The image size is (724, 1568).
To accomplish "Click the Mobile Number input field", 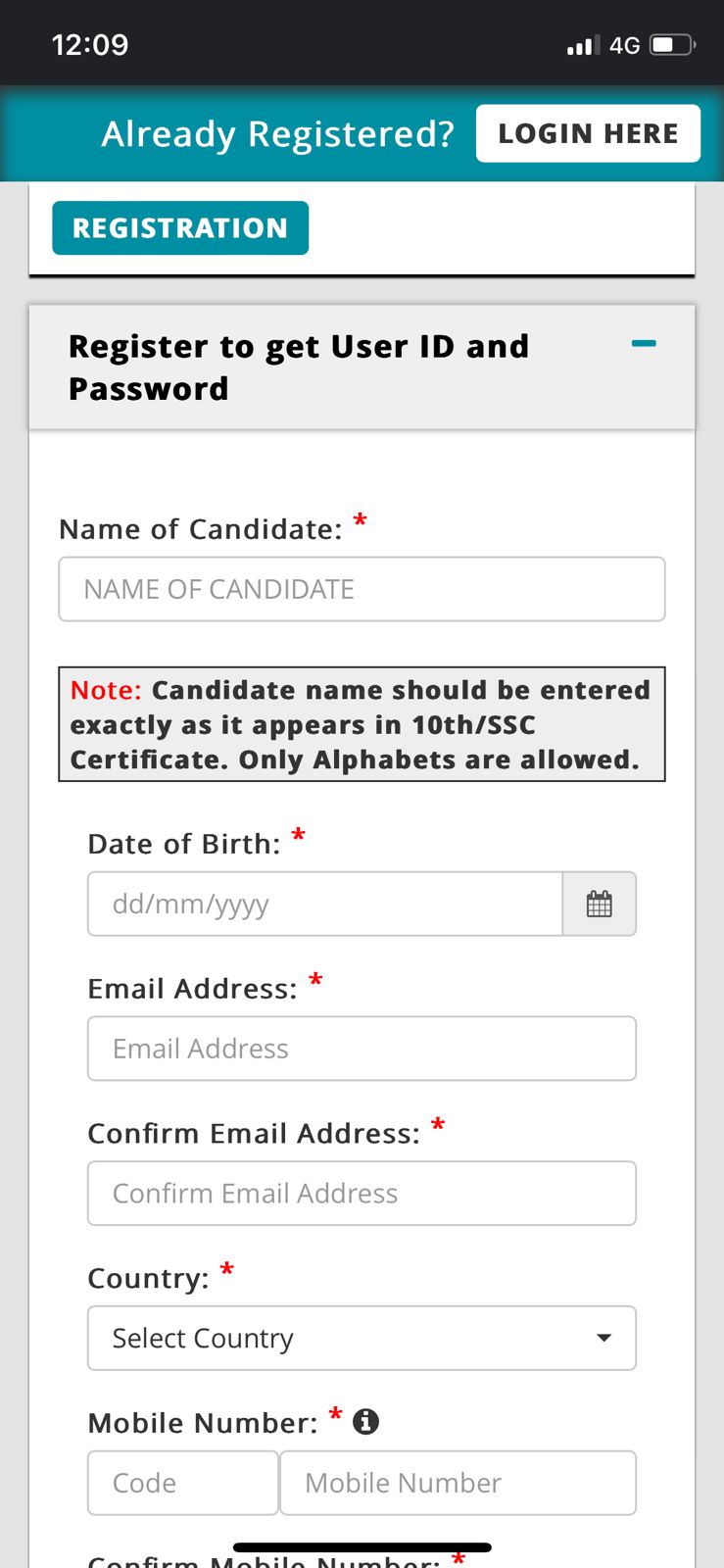I will click(x=458, y=1483).
